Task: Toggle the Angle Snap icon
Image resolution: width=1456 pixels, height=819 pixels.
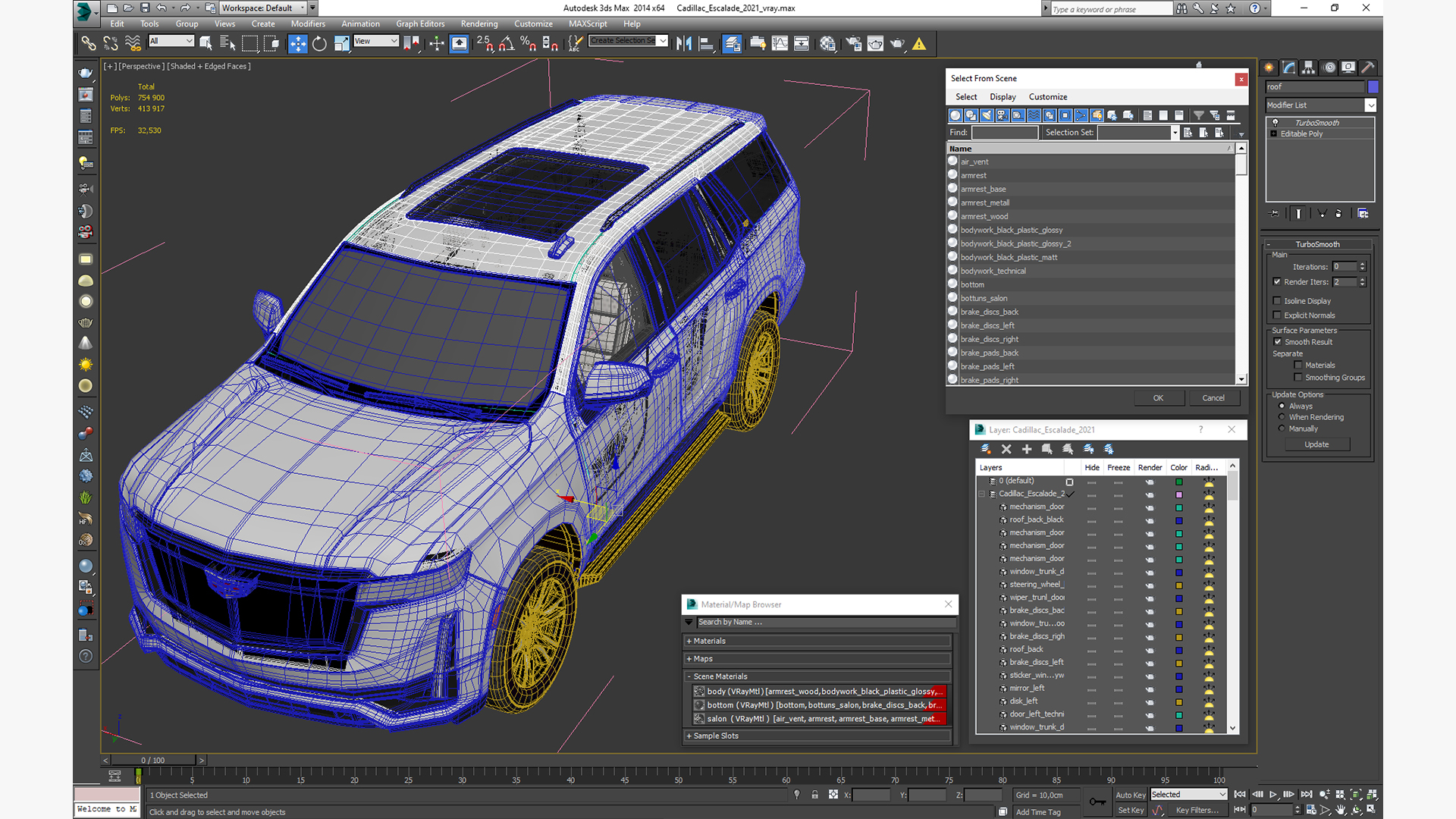Action: (x=507, y=44)
